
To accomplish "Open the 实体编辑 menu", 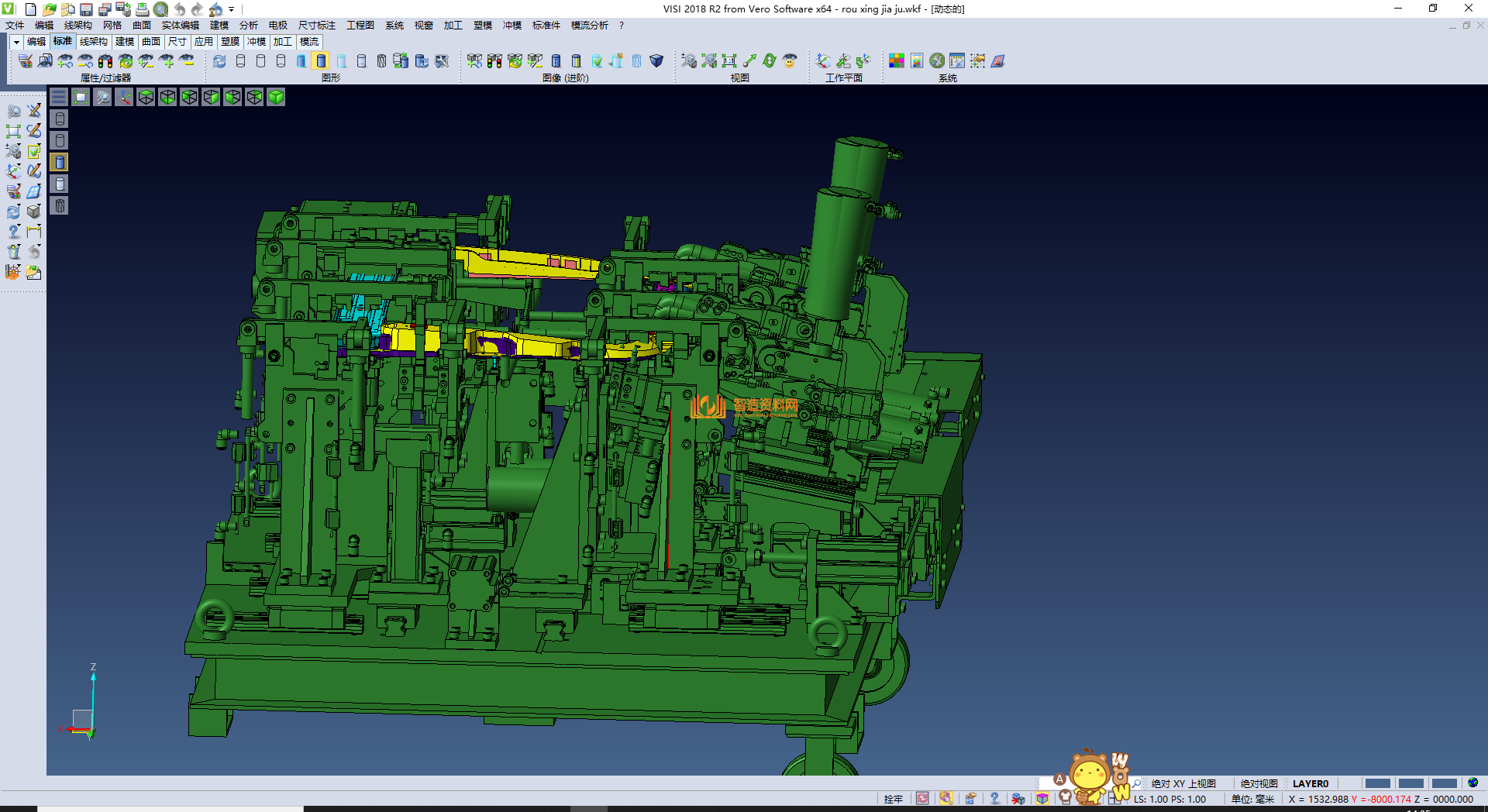I will tap(180, 26).
